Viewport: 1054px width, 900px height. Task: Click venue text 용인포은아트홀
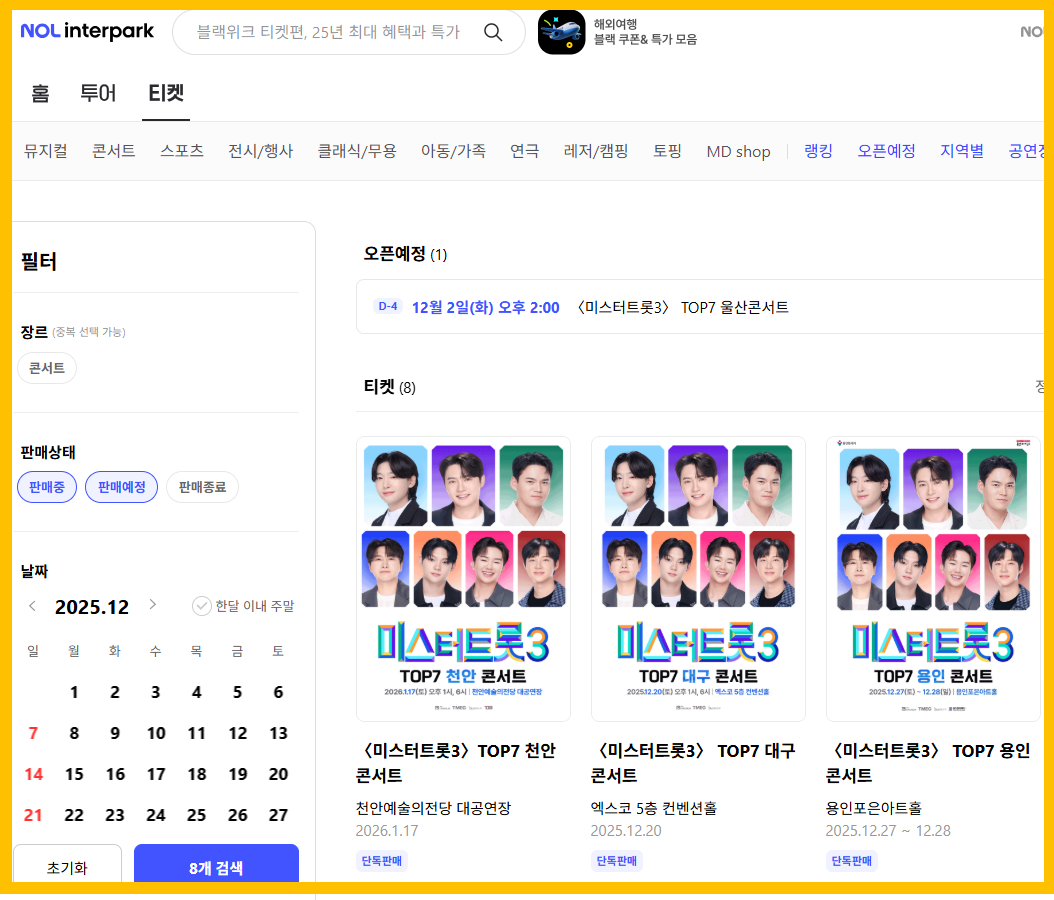pyautogui.click(x=874, y=808)
